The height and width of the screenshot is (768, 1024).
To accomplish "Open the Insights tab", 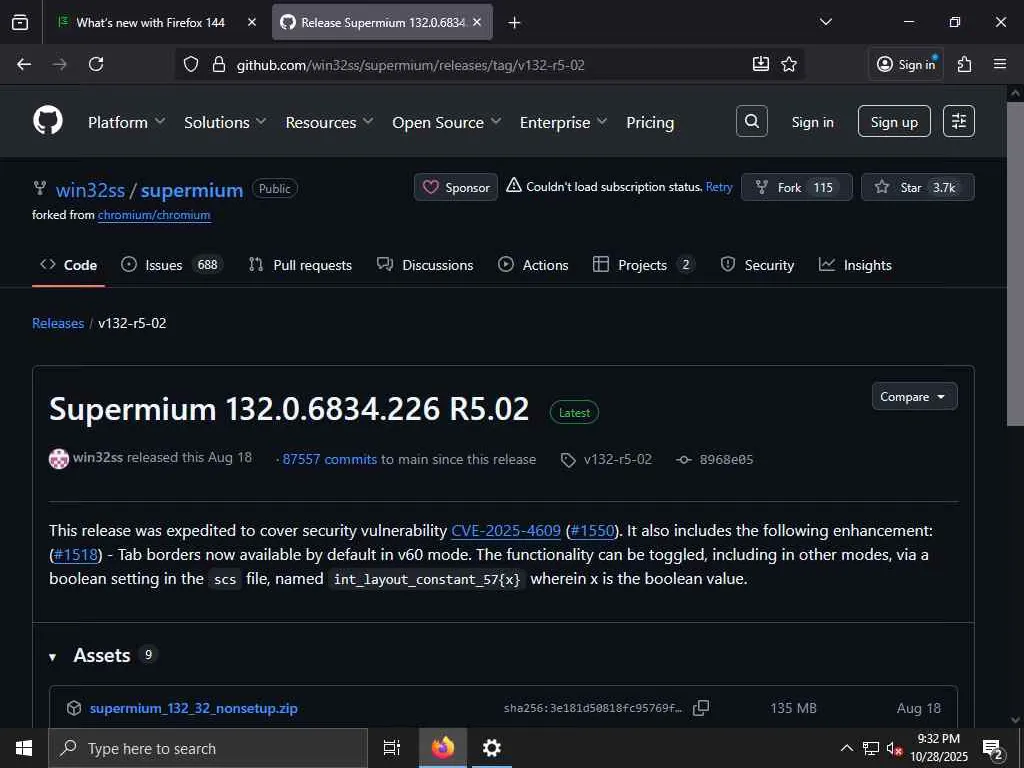I will (x=856, y=265).
